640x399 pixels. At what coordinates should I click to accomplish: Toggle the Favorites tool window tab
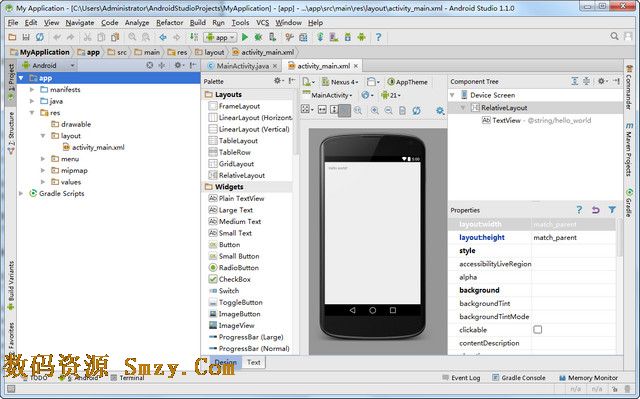11,338
